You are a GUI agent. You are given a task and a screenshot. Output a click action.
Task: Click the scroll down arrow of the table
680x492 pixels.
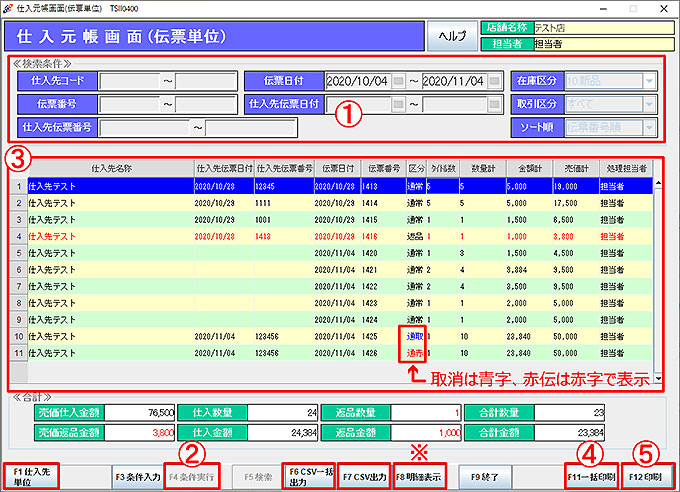[x=658, y=378]
